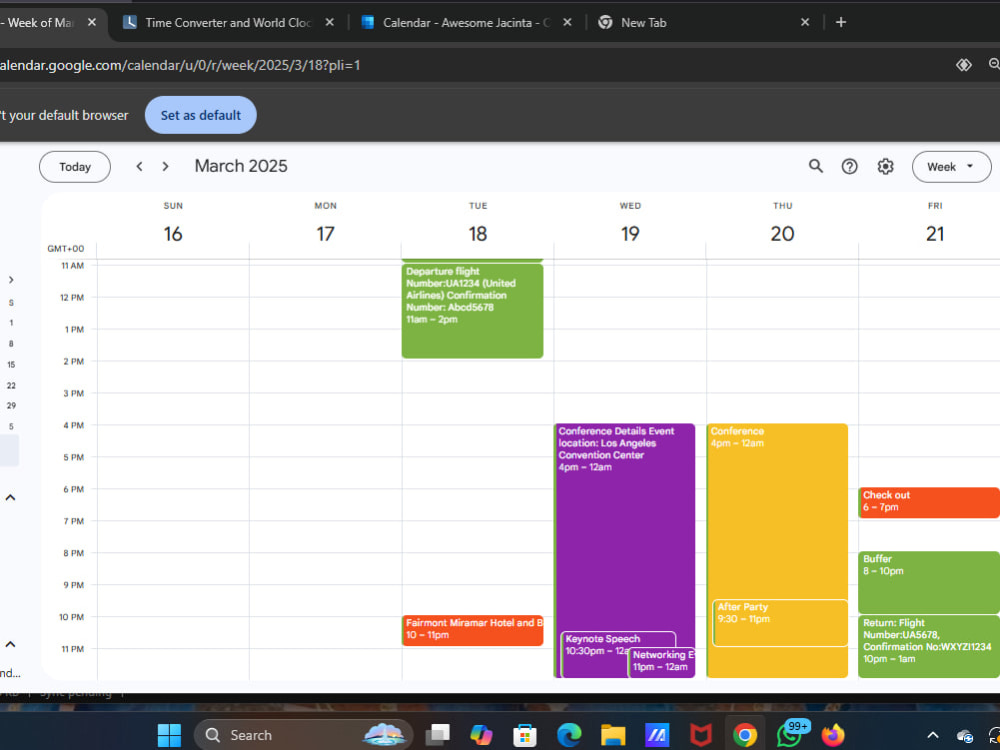The width and height of the screenshot is (1000, 750).
Task: Open the Return Flight UA5678 event
Action: (929, 646)
